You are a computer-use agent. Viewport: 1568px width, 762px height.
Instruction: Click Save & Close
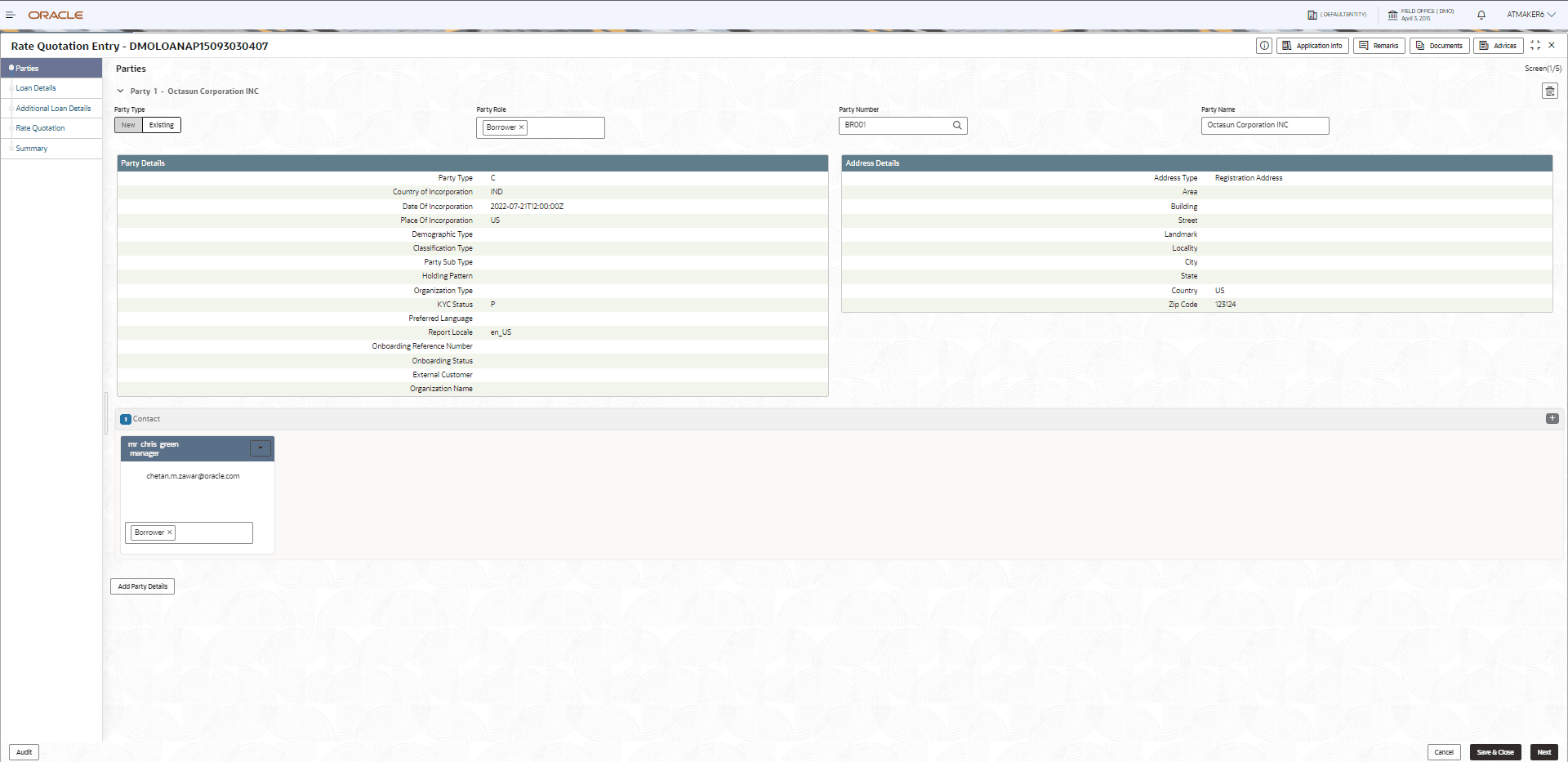pyautogui.click(x=1495, y=752)
